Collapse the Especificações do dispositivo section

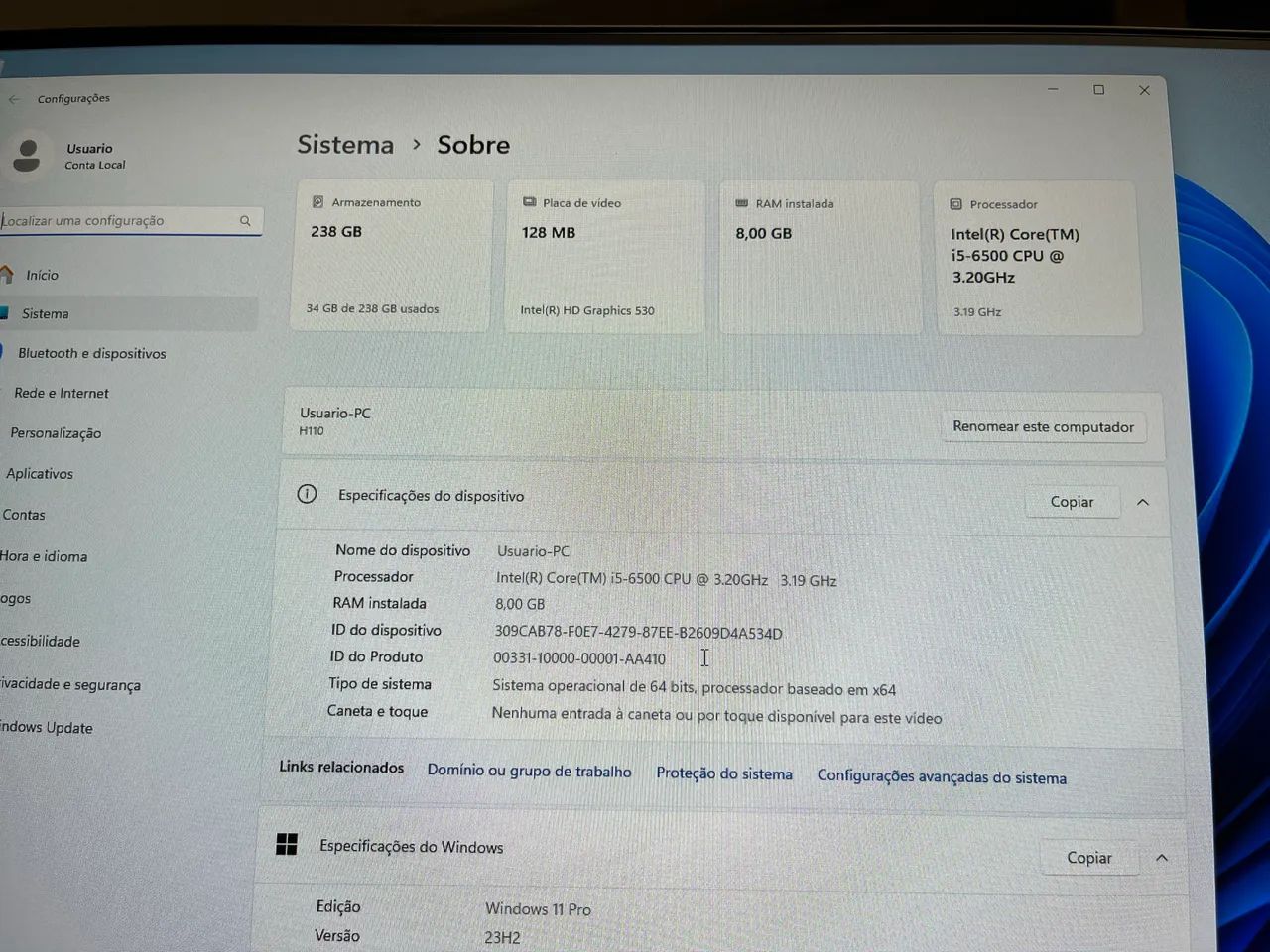(1143, 502)
